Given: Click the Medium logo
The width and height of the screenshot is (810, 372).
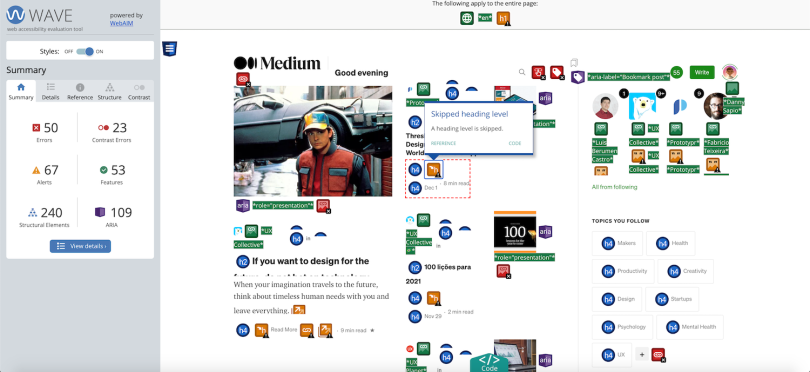Looking at the screenshot, I should click(277, 64).
